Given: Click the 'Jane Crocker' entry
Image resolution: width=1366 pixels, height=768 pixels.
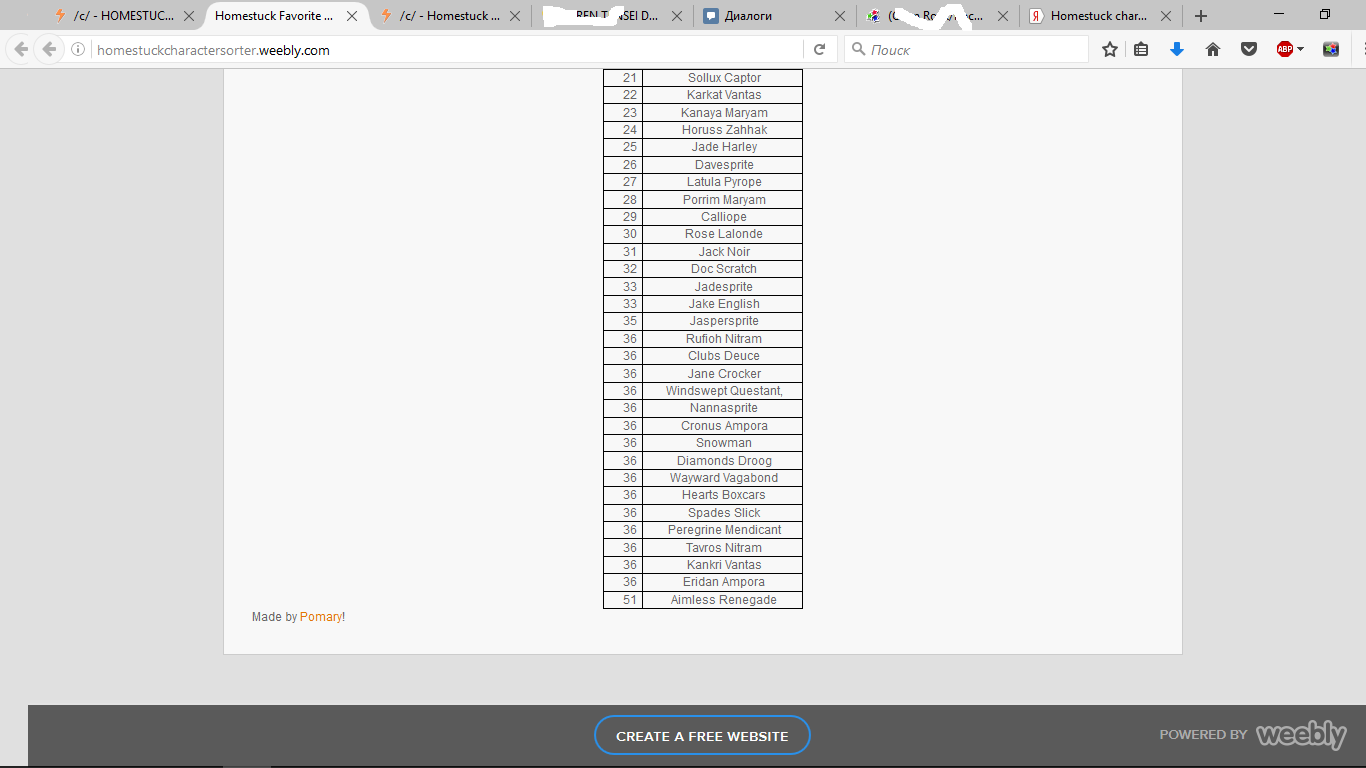Looking at the screenshot, I should pyautogui.click(x=724, y=374).
